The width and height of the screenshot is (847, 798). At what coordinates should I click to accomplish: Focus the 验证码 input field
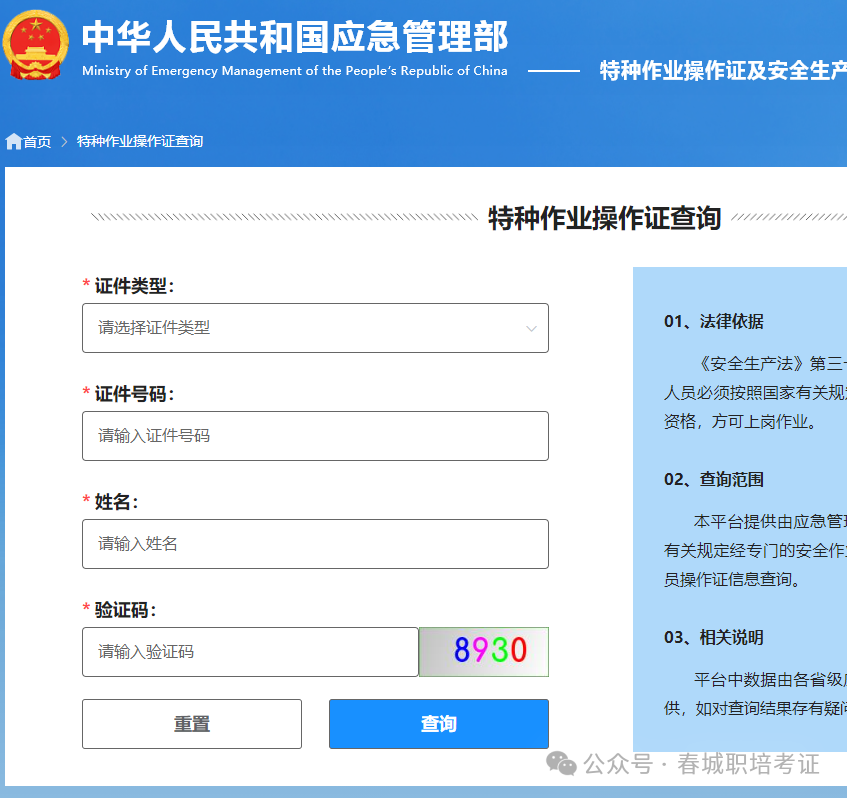pos(250,652)
